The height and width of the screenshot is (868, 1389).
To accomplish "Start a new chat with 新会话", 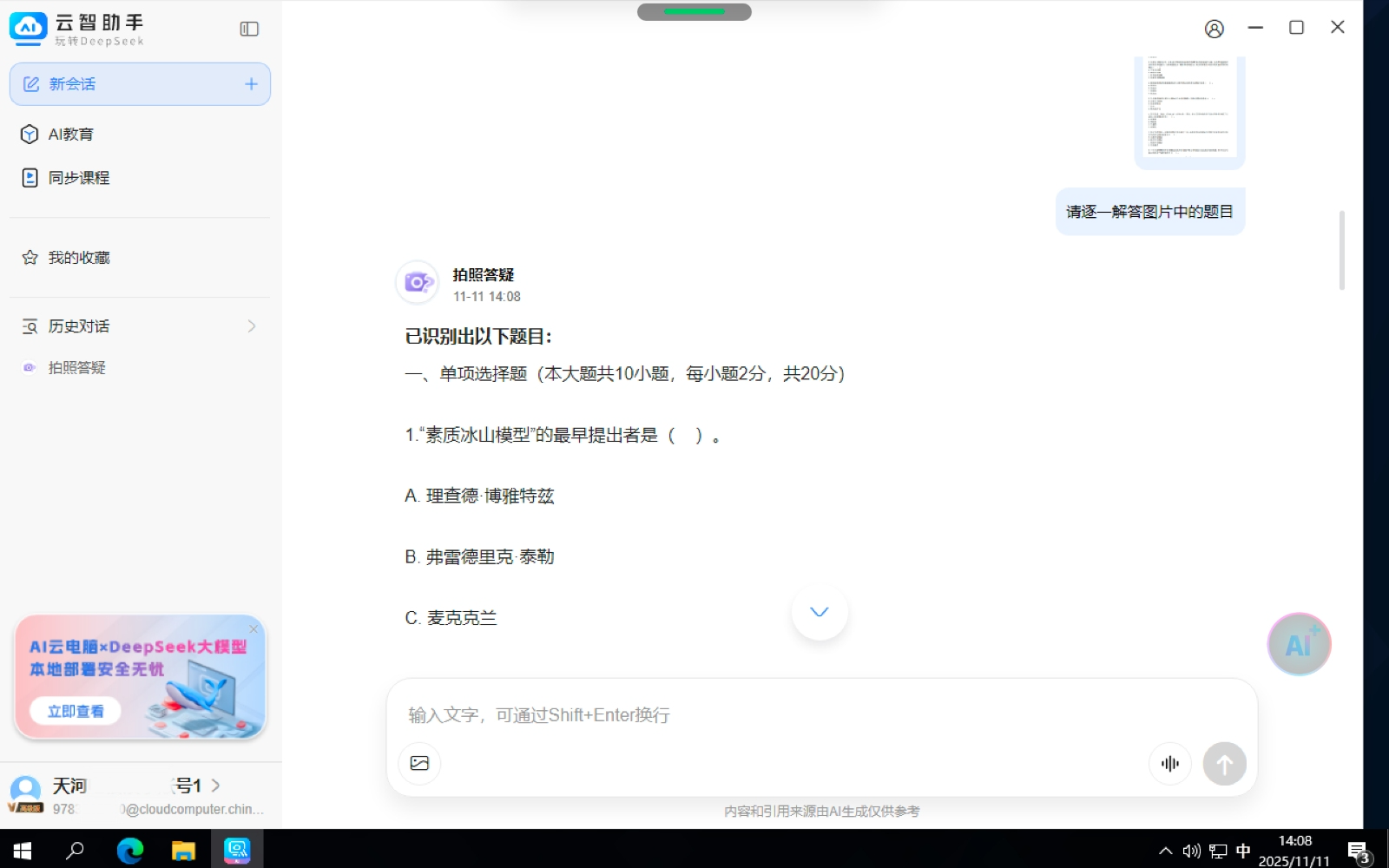I will point(140,84).
